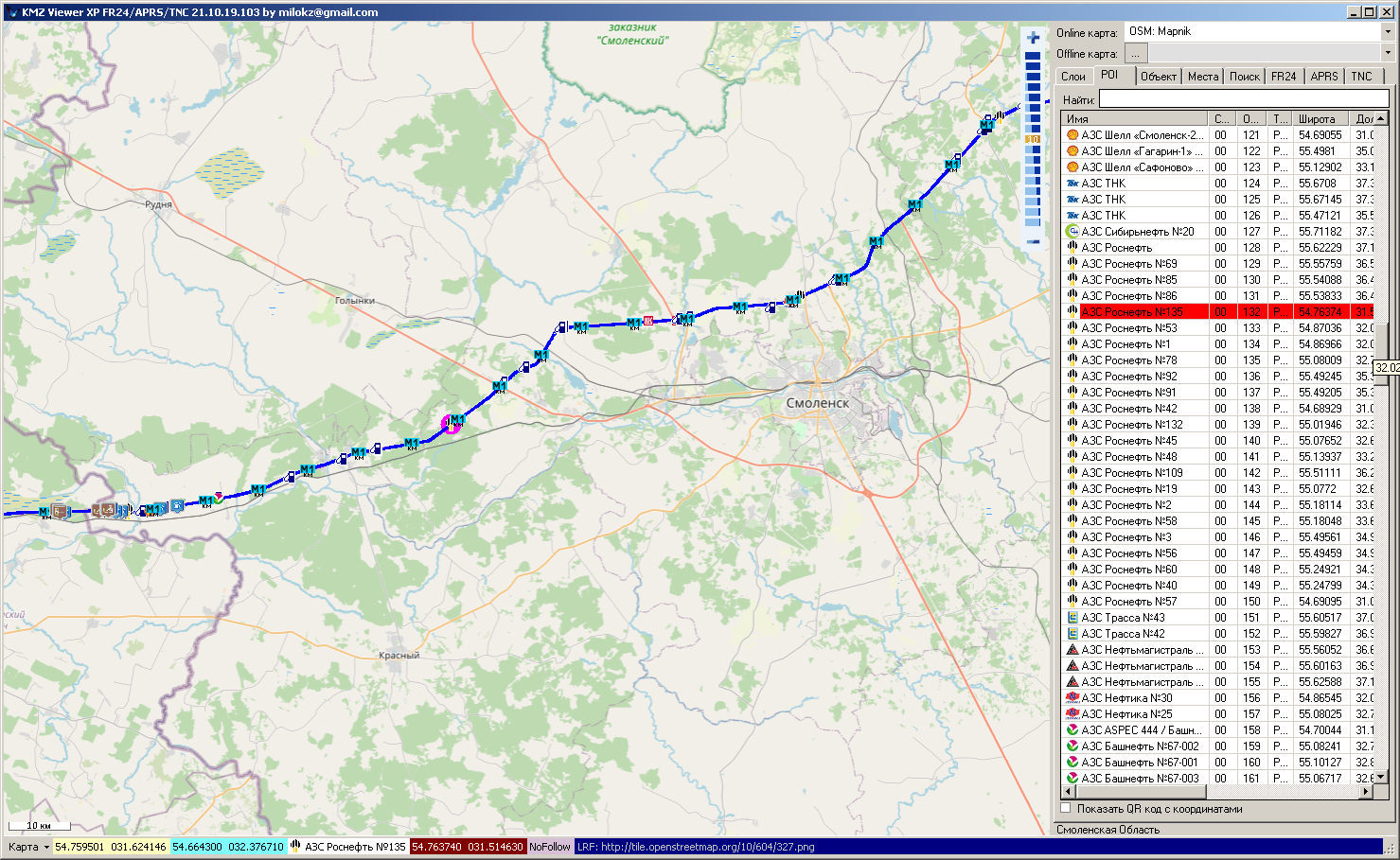Select row 'АЗС Роснефть №135'
1400x860 pixels.
pos(1218,312)
